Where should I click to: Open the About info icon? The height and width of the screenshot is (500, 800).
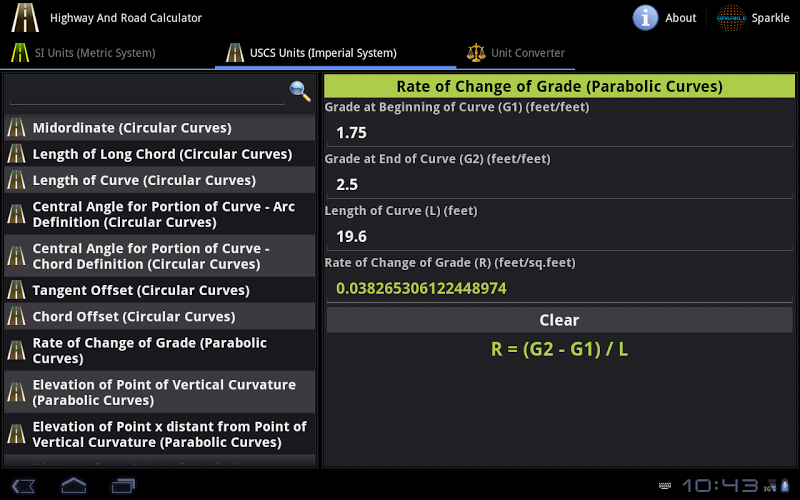645,18
